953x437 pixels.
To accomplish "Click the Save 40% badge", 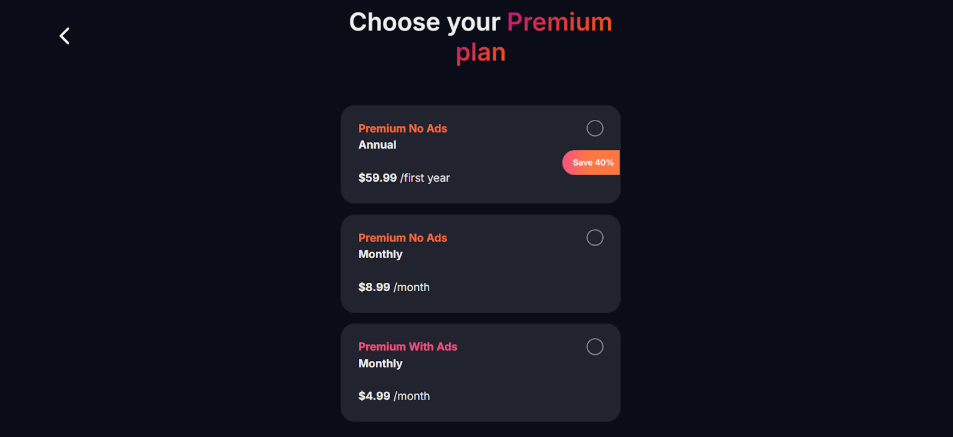I will [x=591, y=163].
